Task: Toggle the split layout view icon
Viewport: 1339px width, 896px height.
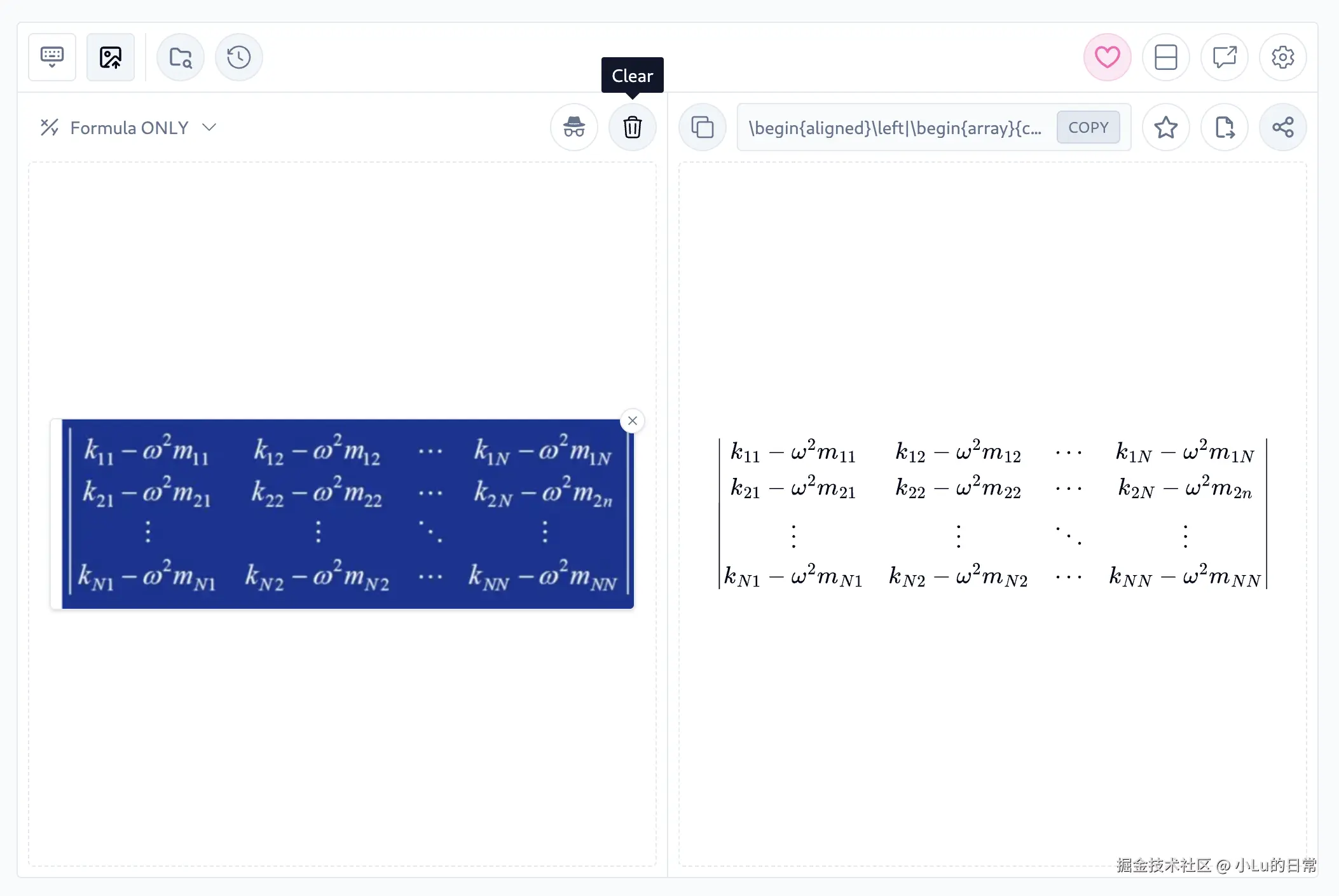Action: (1165, 57)
